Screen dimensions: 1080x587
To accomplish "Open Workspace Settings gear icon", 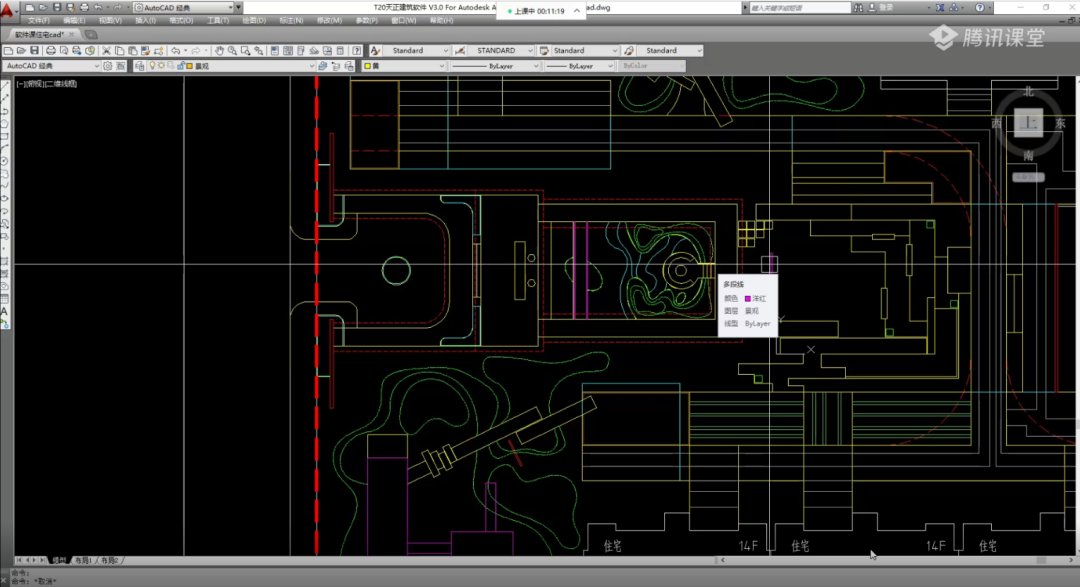I will click(107, 66).
